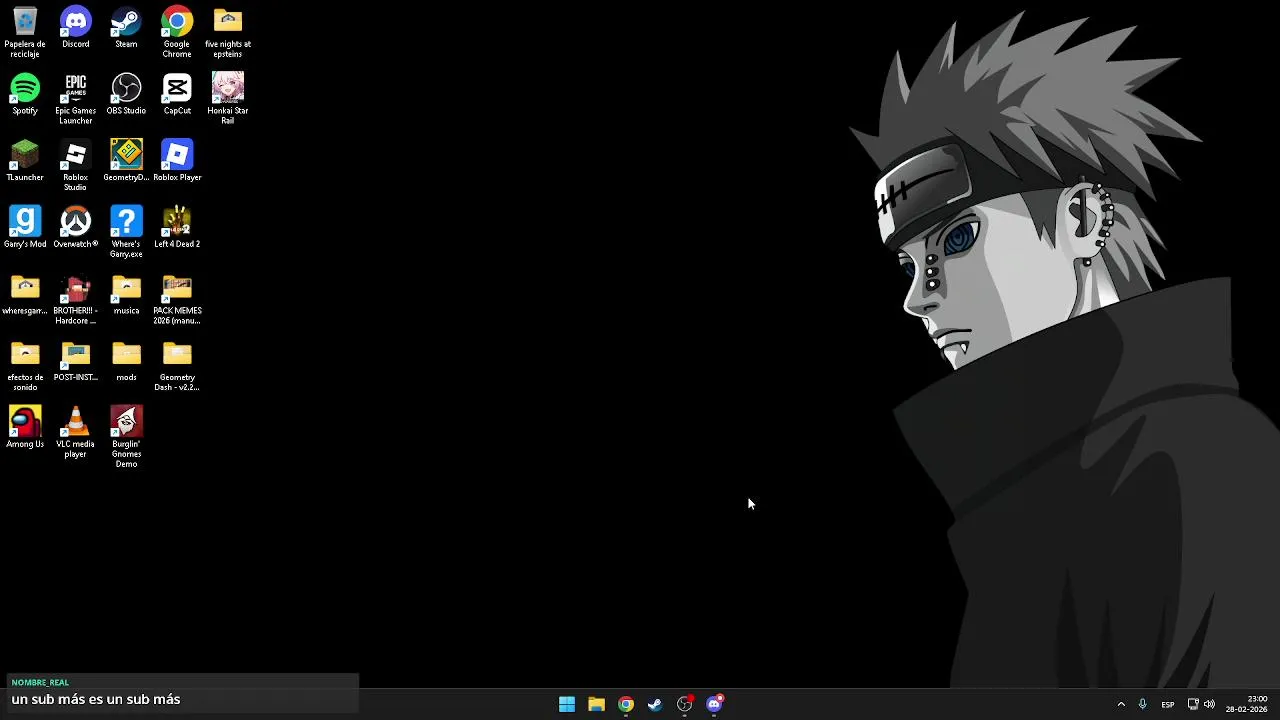Select the TLauncher desktop shortcut
Screen dimensions: 1280x720
click(25, 161)
